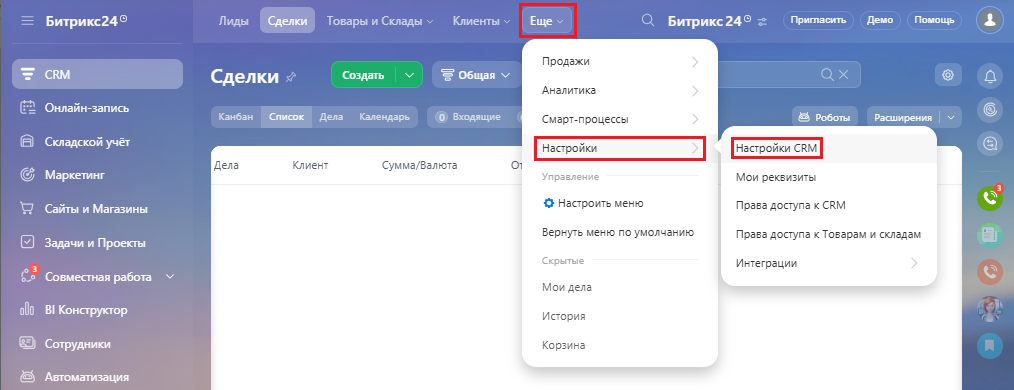The height and width of the screenshot is (390, 1014).
Task: Click the green phone icon with badge
Action: 989,198
